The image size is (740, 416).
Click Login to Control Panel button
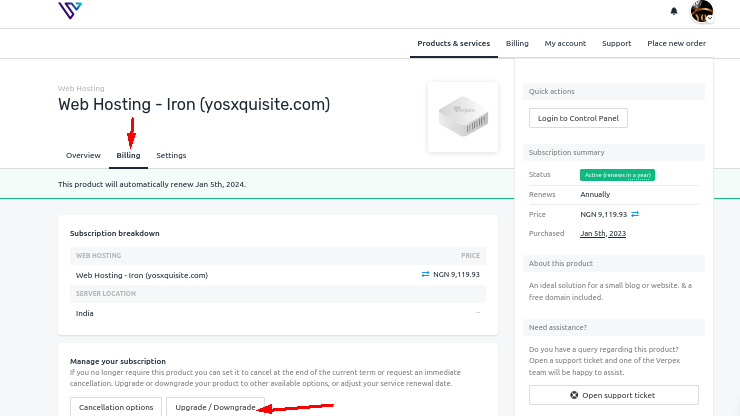578,118
